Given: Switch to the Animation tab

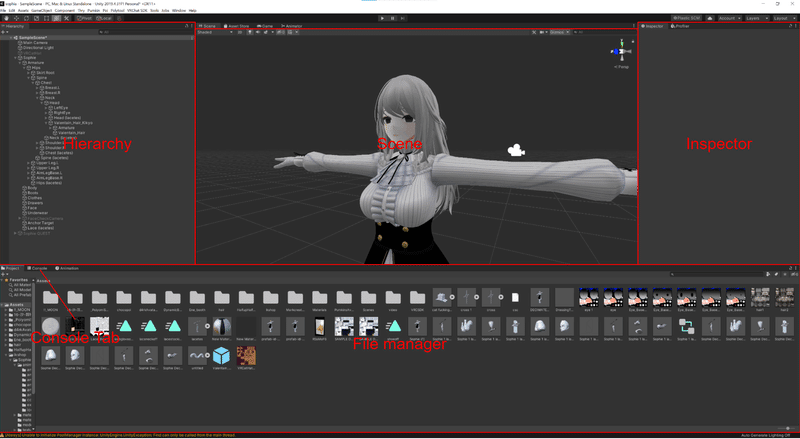Looking at the screenshot, I should point(67,268).
